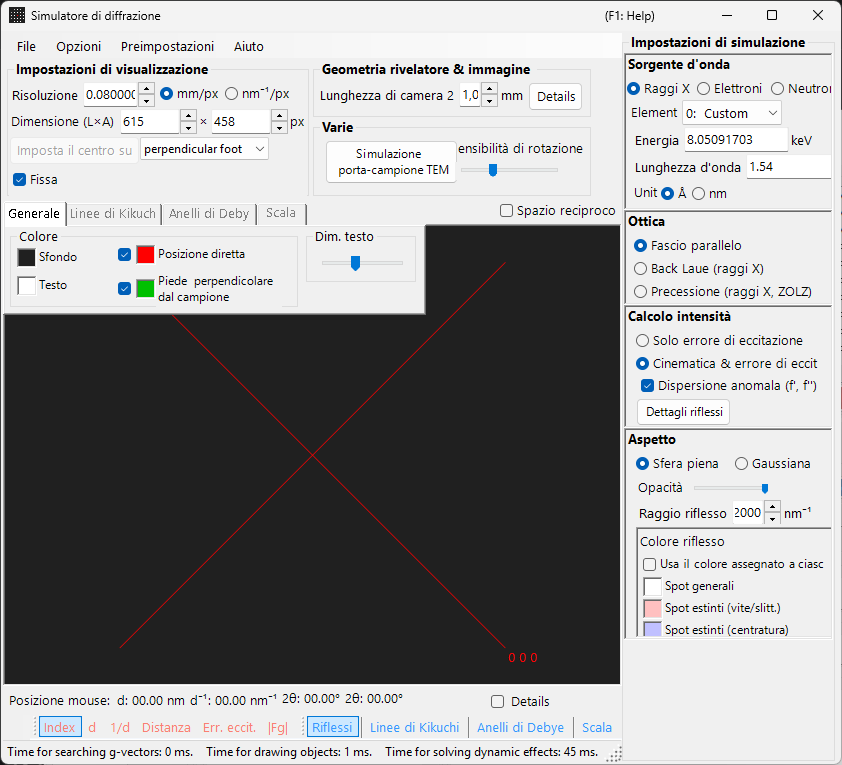Open the Element Custom dropdown

tap(731, 113)
